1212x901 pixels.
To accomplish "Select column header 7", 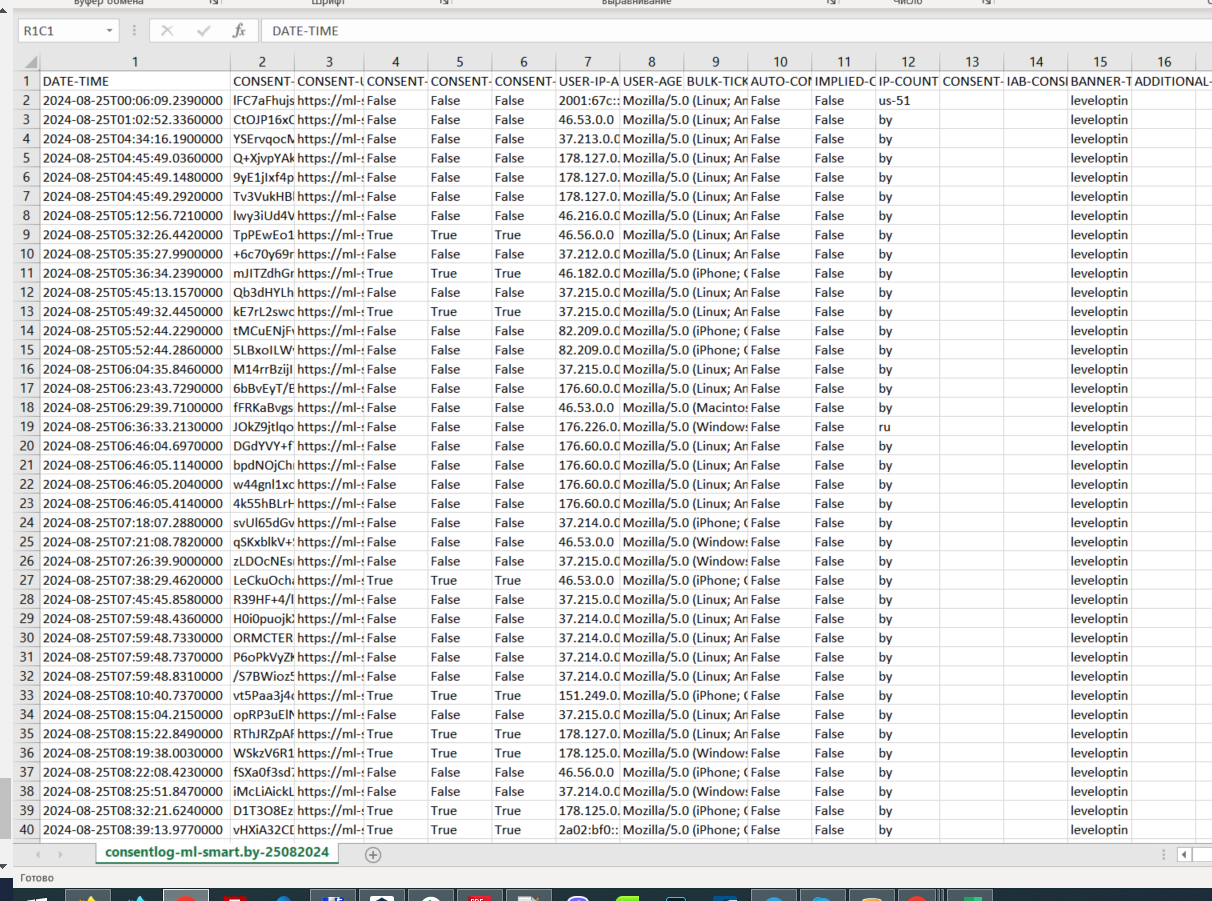I will click(587, 62).
